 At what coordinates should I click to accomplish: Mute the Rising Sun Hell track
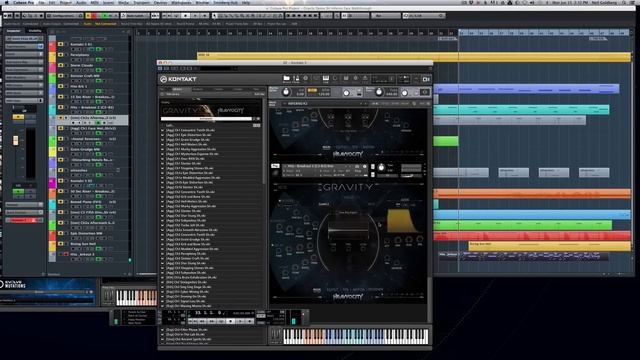[x=61, y=244]
